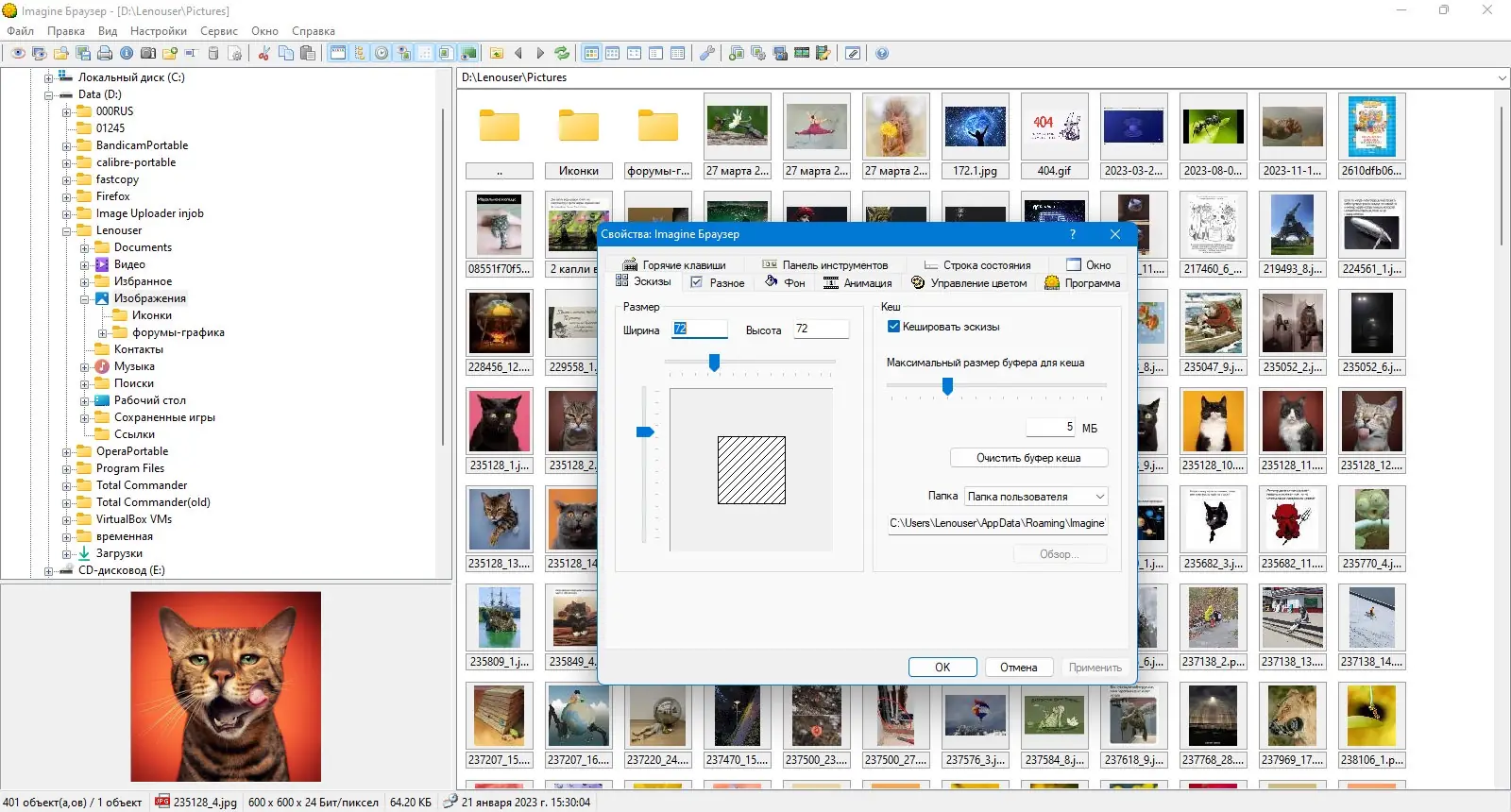The image size is (1511, 812).
Task: Navigate forward with the right arrow icon
Action: pos(540,54)
